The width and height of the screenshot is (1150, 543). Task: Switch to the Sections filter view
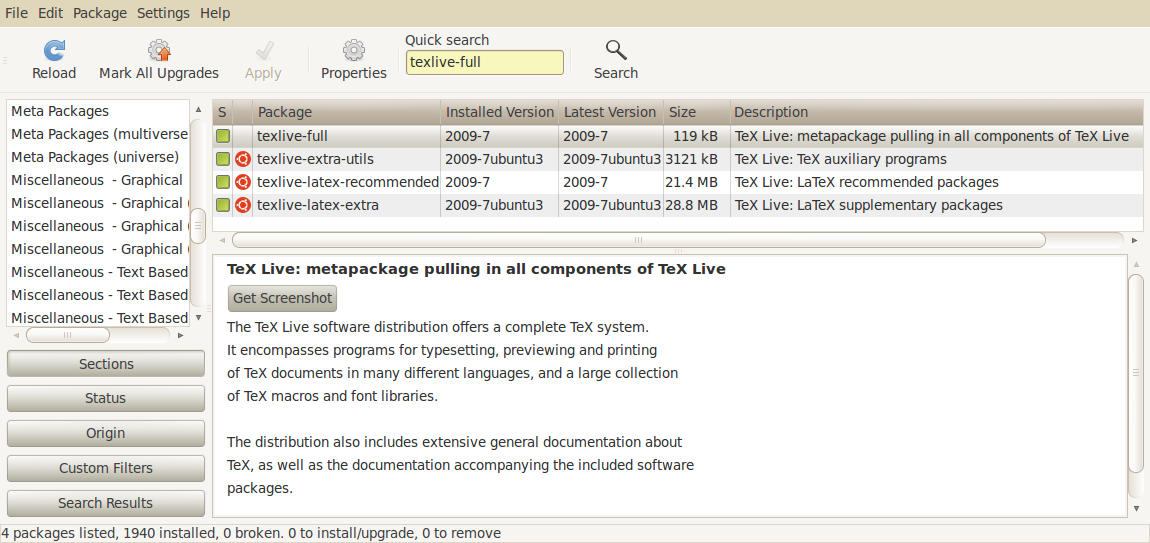click(x=106, y=364)
